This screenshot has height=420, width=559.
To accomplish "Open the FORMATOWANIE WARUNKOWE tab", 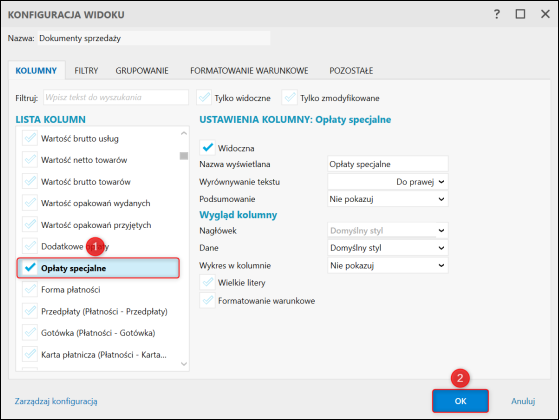I will tap(249, 71).
